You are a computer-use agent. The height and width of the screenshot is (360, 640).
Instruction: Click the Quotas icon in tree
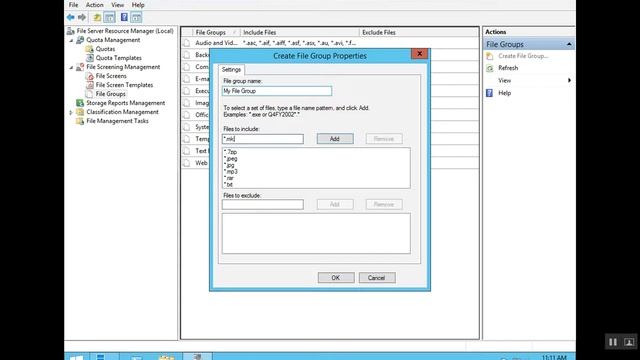pos(89,49)
